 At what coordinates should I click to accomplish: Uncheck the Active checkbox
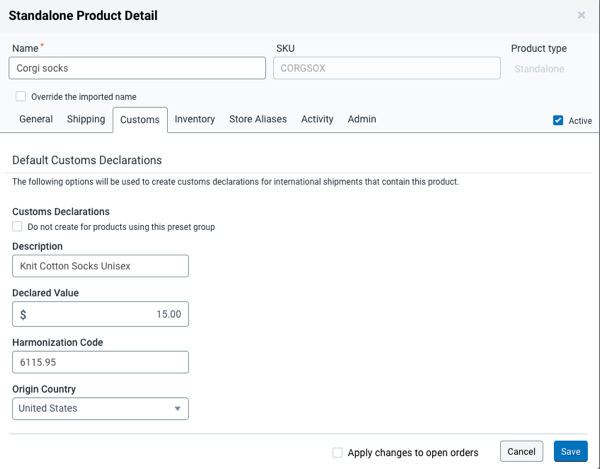(x=558, y=121)
